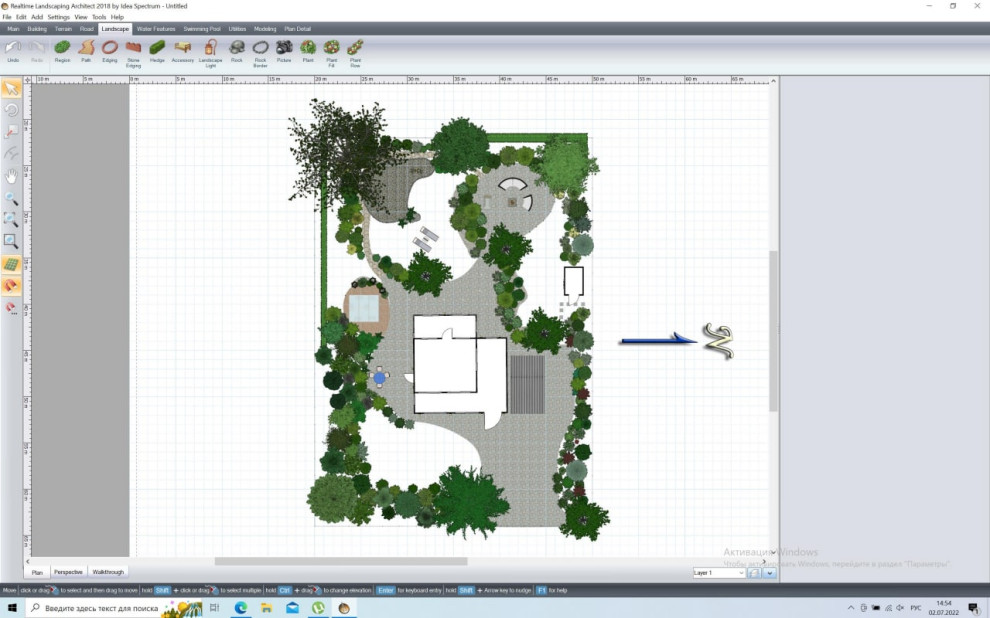
Task: Choose the Path tool
Action: point(86,50)
